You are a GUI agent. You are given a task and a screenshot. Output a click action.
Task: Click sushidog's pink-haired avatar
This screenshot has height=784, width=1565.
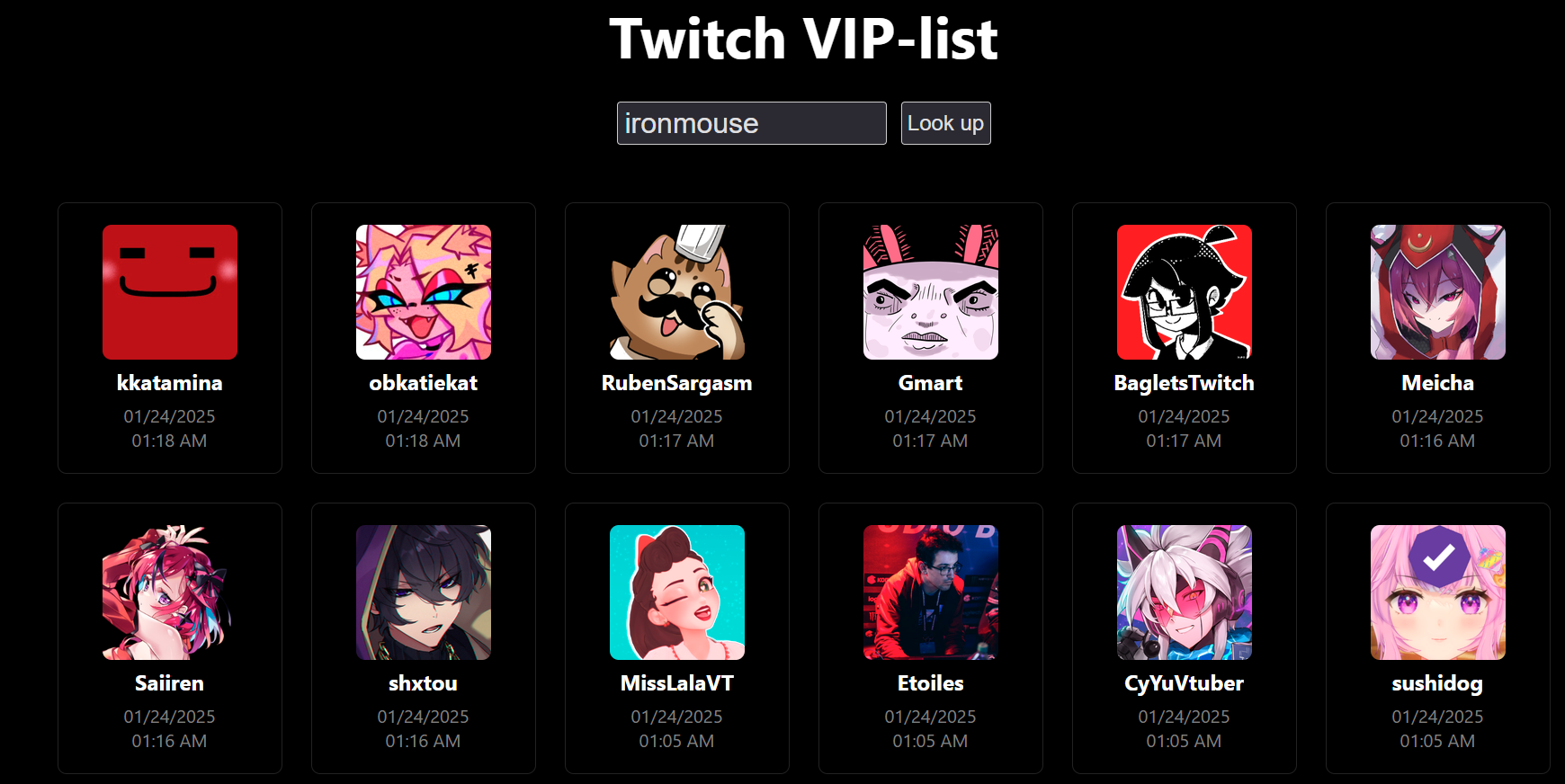pyautogui.click(x=1438, y=592)
